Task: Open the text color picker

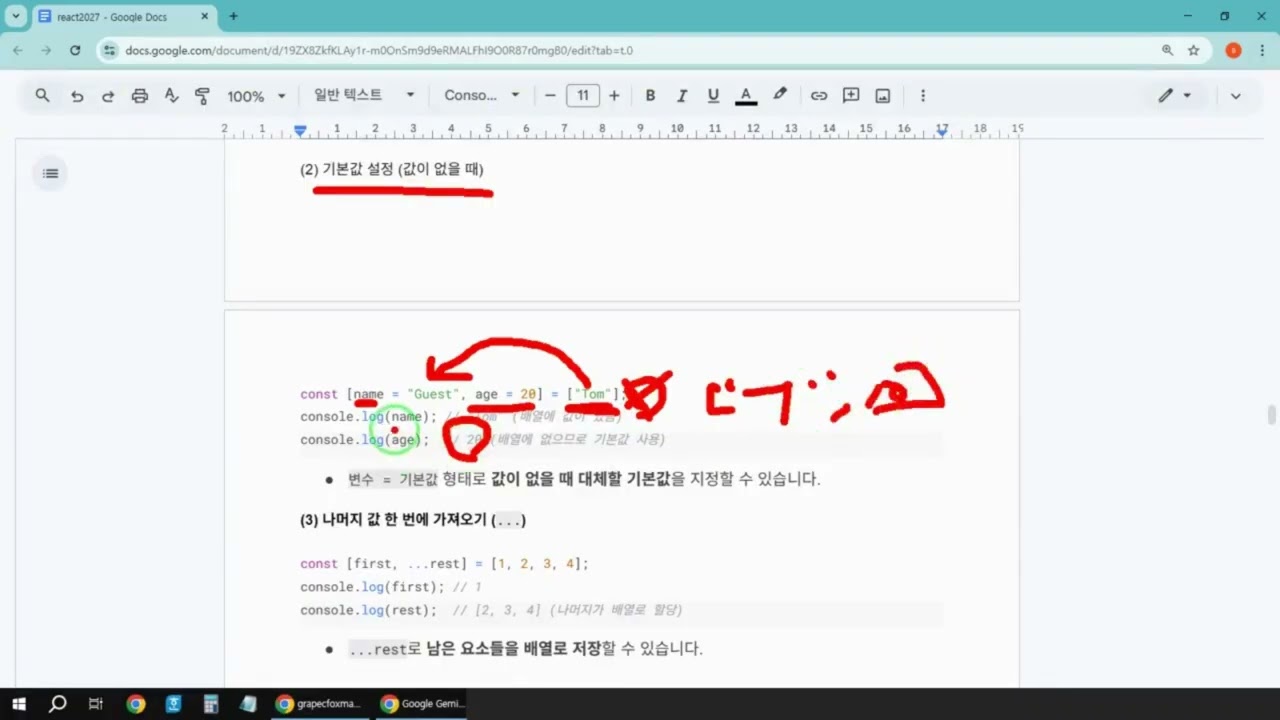Action: click(x=745, y=96)
